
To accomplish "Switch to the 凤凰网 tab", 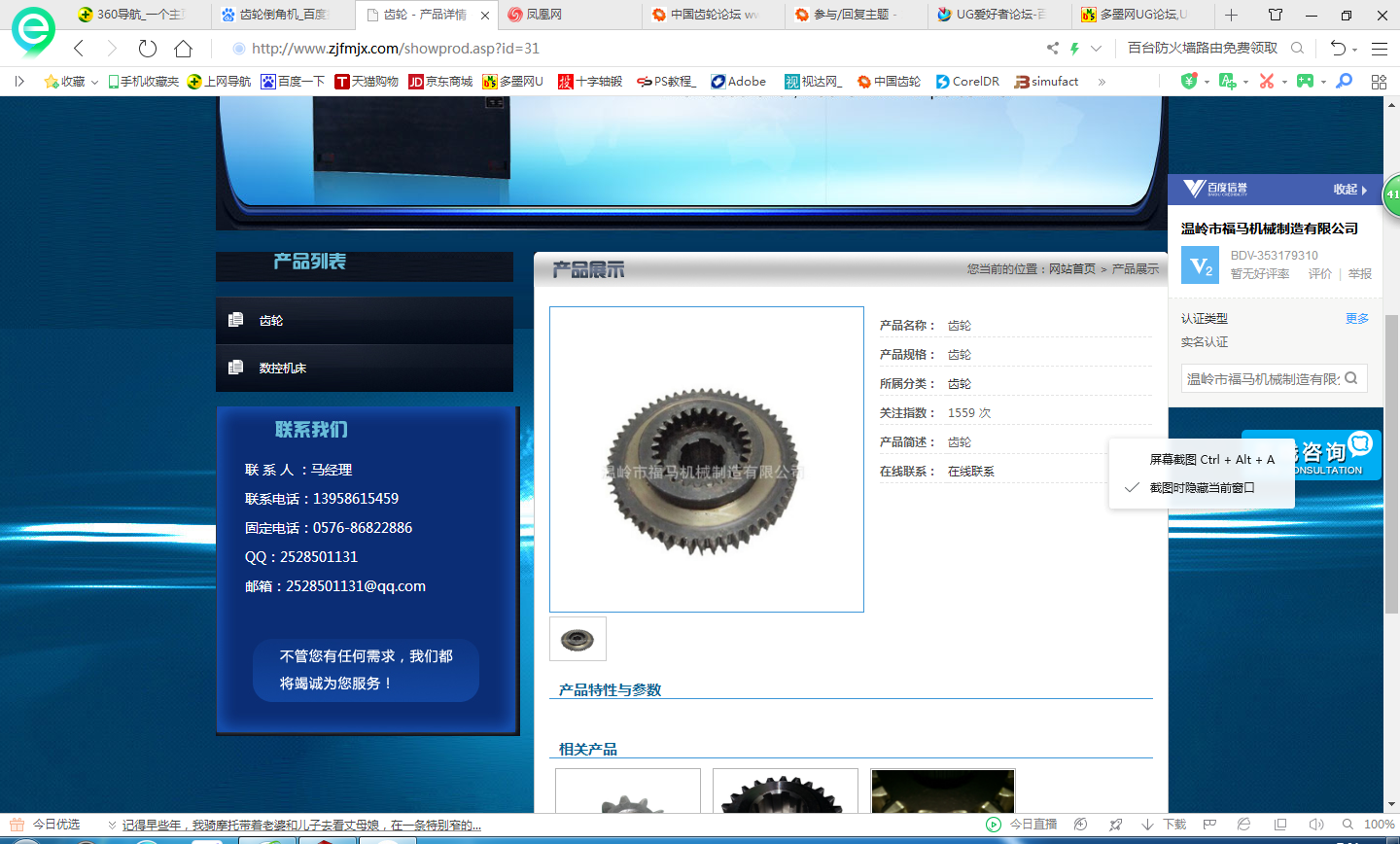I will [x=570, y=15].
